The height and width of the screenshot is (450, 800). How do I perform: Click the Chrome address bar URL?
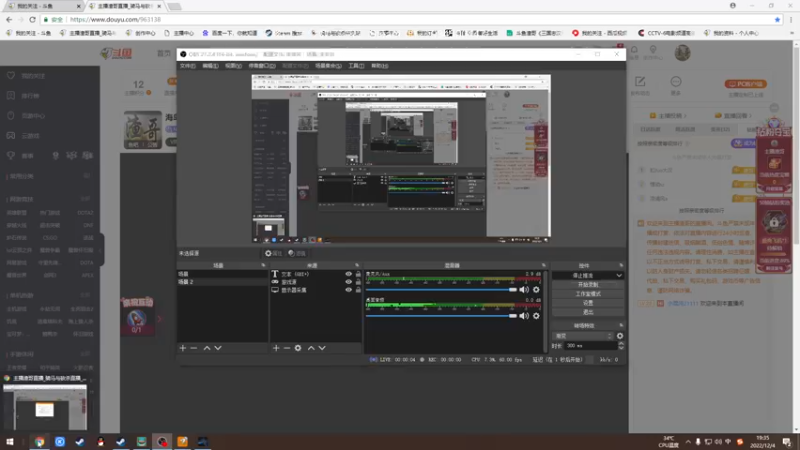point(115,19)
